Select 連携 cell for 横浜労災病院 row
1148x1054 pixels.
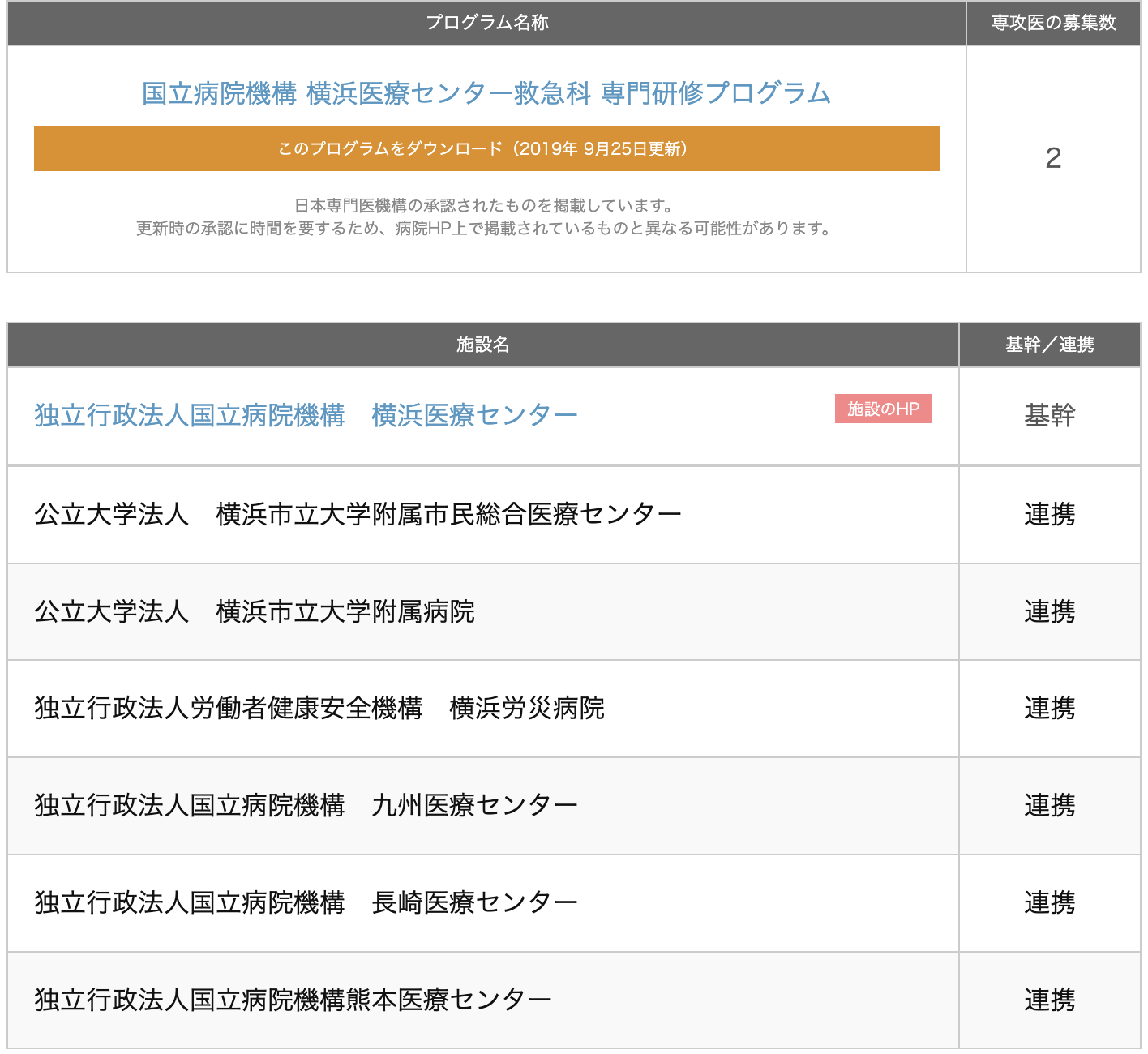point(1050,708)
